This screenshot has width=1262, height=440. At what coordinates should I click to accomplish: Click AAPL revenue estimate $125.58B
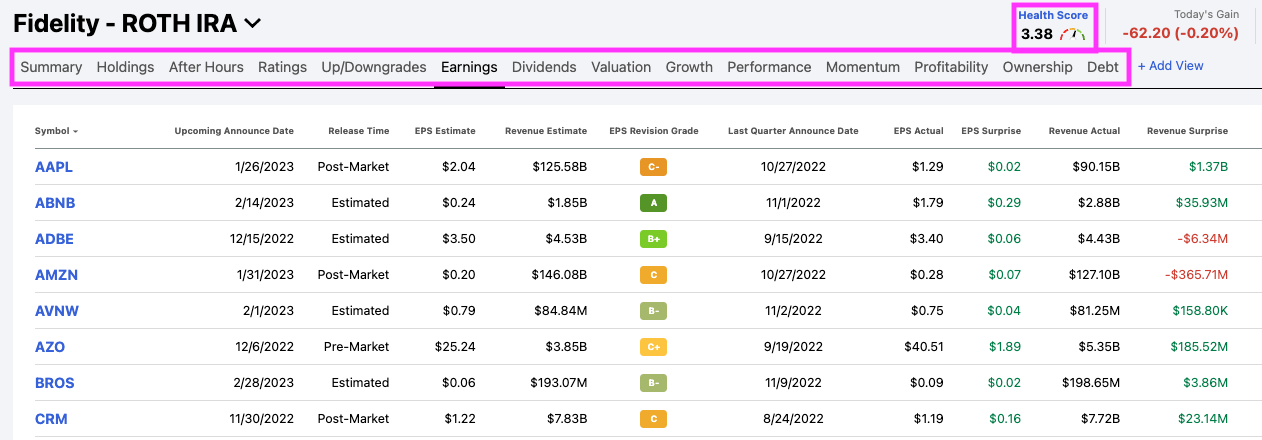(x=559, y=167)
